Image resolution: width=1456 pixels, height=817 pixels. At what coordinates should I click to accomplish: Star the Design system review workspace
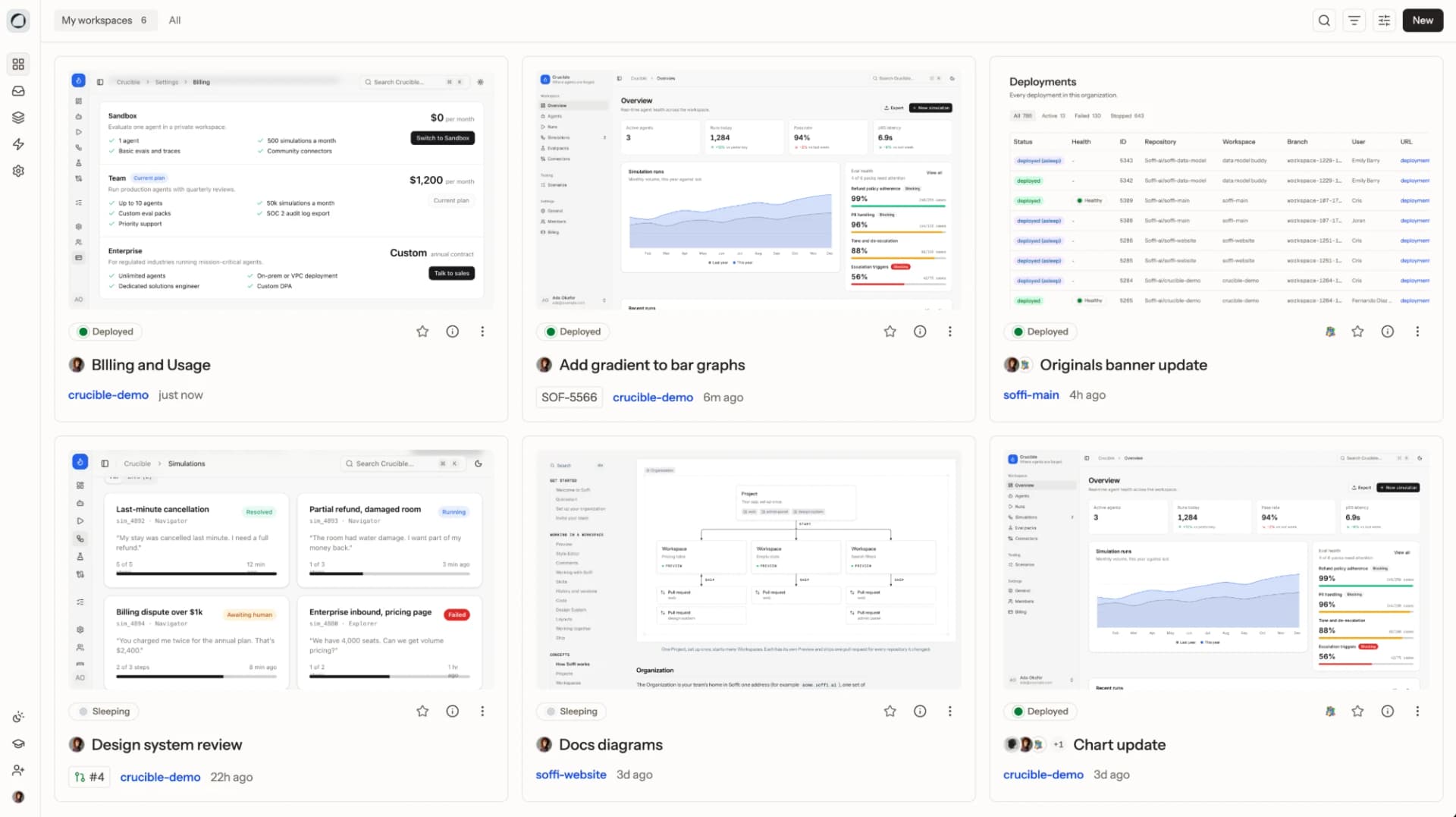pos(422,711)
